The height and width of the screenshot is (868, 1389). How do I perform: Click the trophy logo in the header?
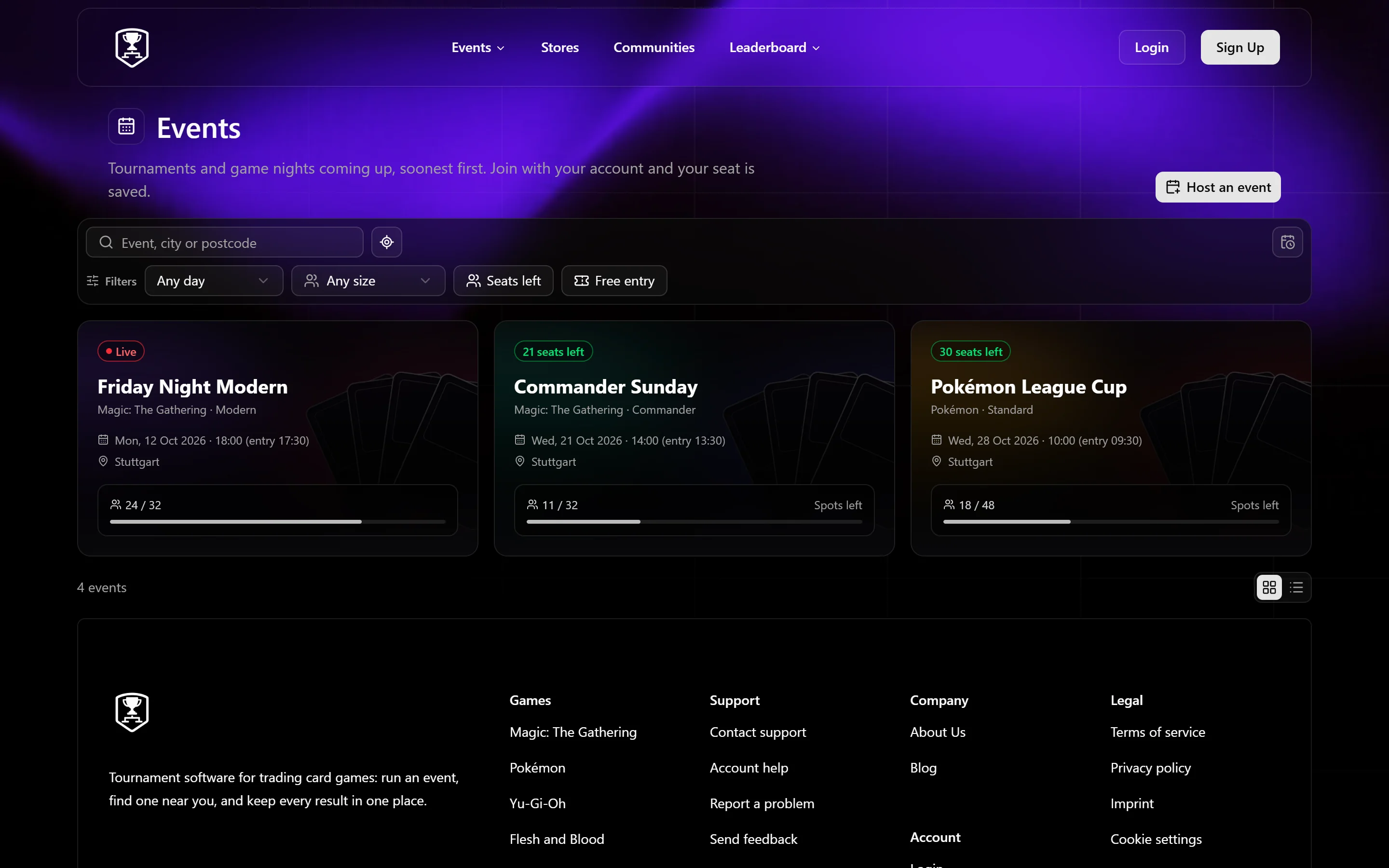click(132, 48)
